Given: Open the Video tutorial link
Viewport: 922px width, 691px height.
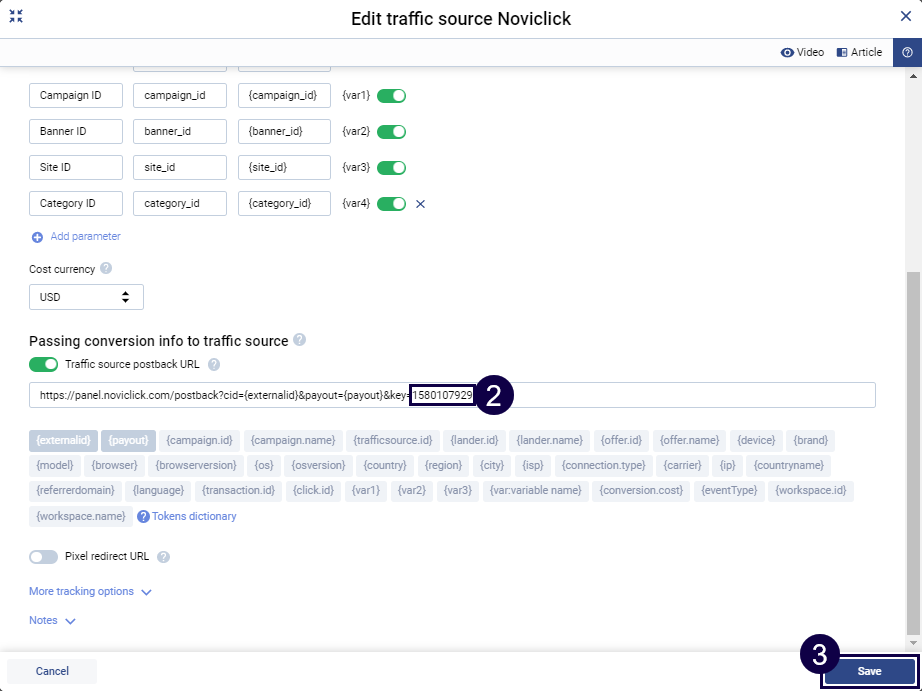Looking at the screenshot, I should click(x=802, y=52).
